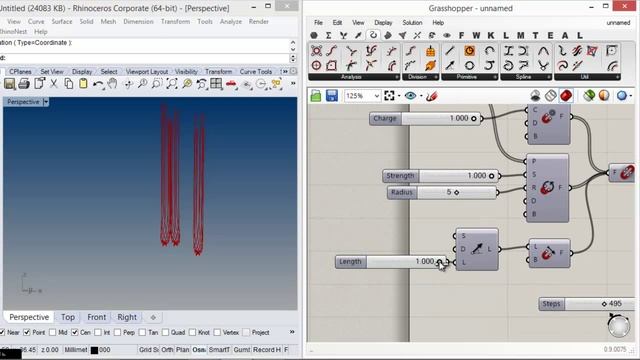
Task: Enable the Tan osnap checkbox
Action: (x=142, y=332)
